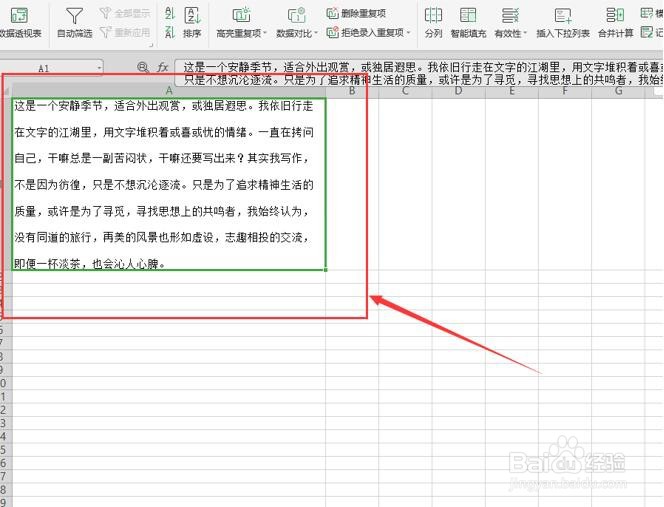664x507 pixels.
Task: Open the 数据透视表 pivot table tool
Action: (19, 23)
